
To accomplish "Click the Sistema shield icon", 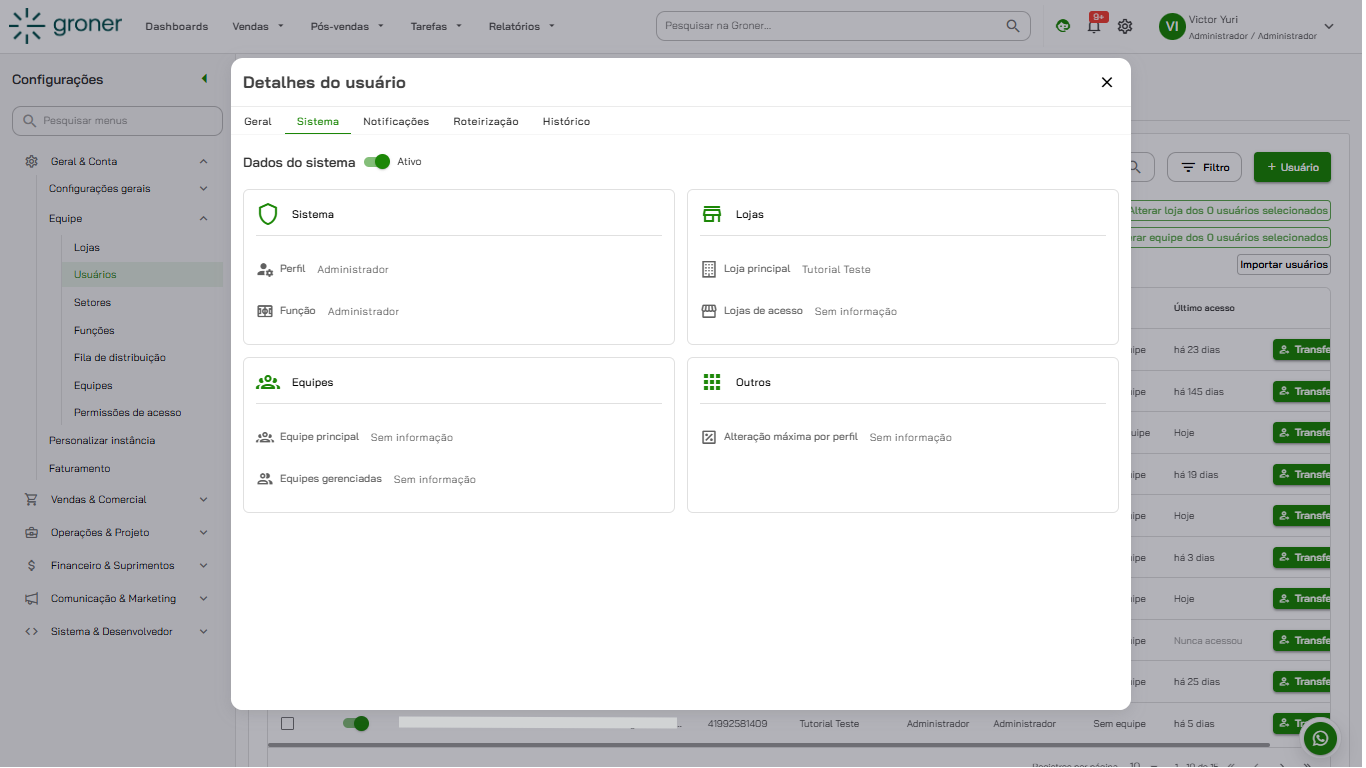I will pos(268,214).
